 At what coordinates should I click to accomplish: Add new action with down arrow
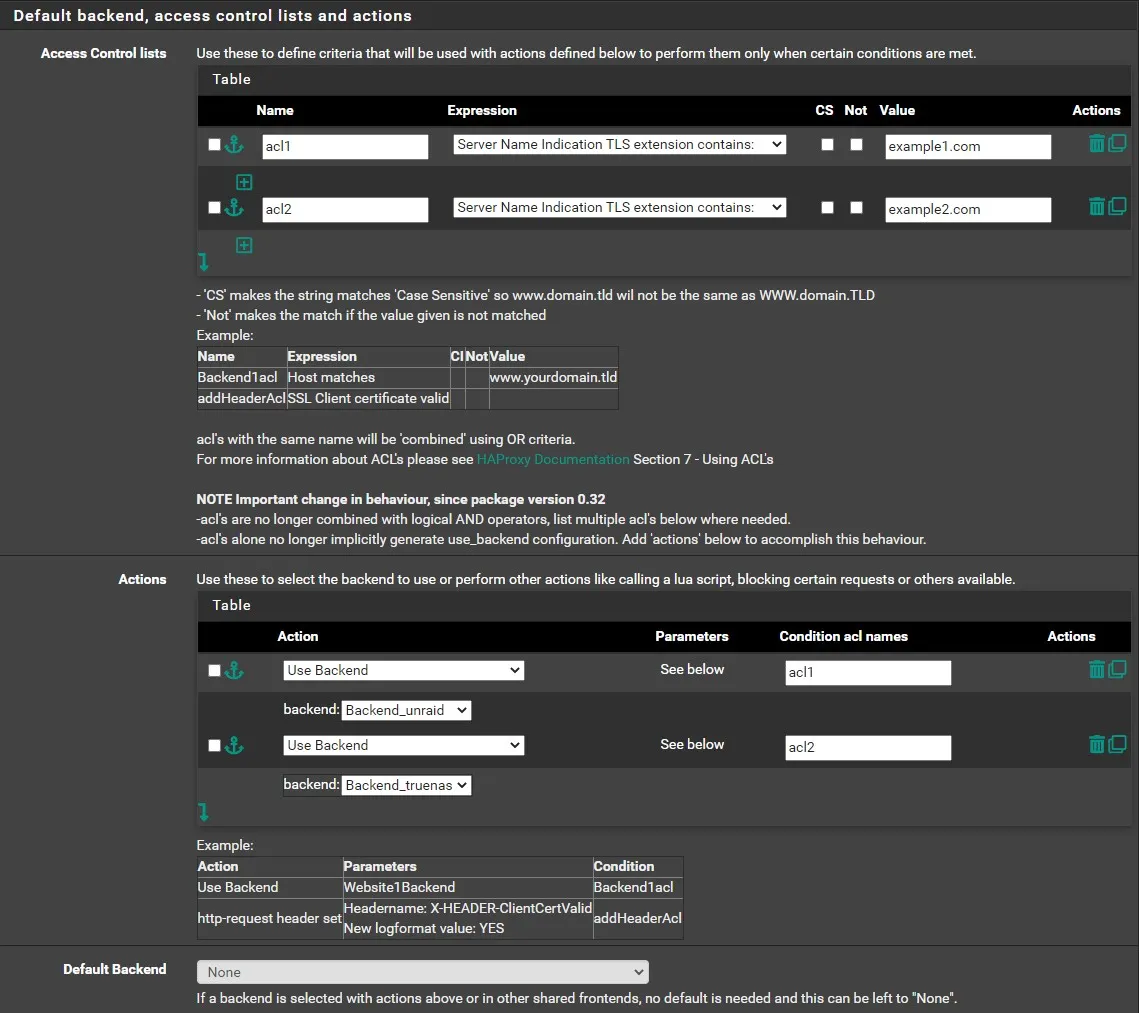point(204,811)
